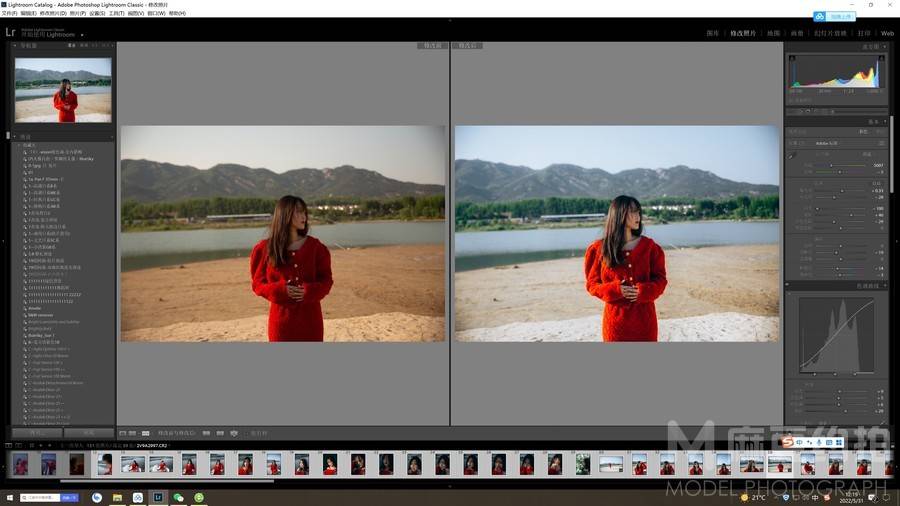
Task: Switch to the Web module
Action: click(887, 33)
